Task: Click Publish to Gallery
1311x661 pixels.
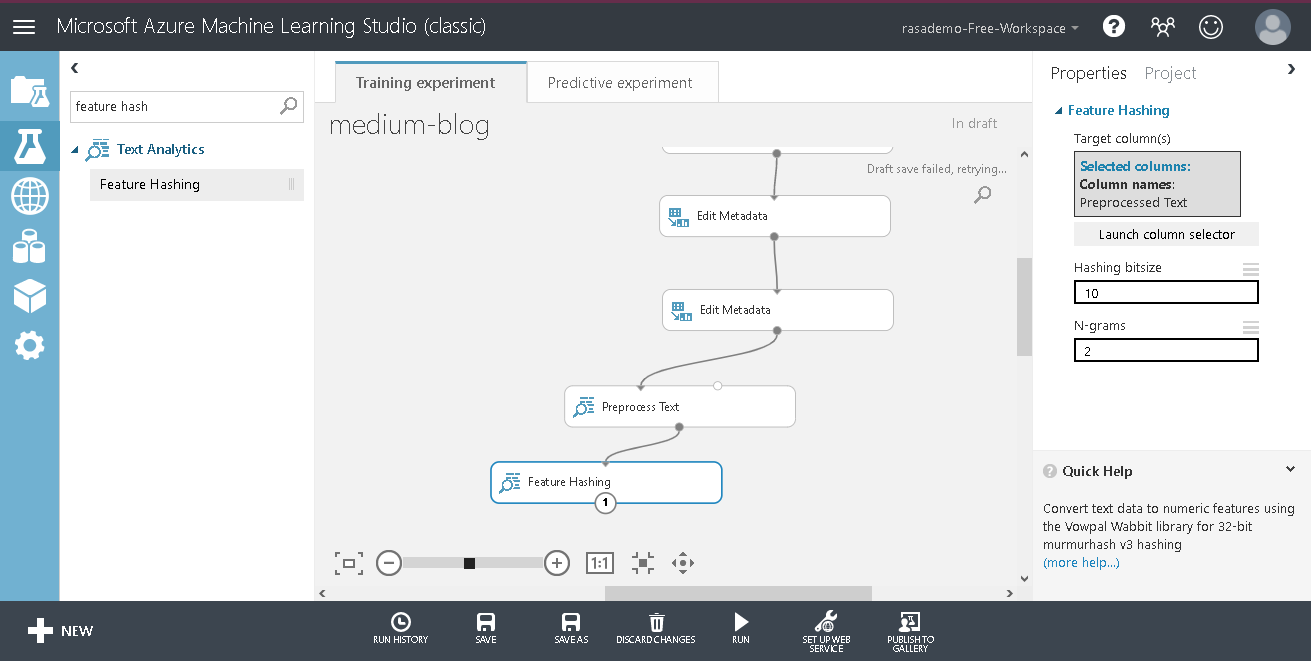Action: click(910, 631)
